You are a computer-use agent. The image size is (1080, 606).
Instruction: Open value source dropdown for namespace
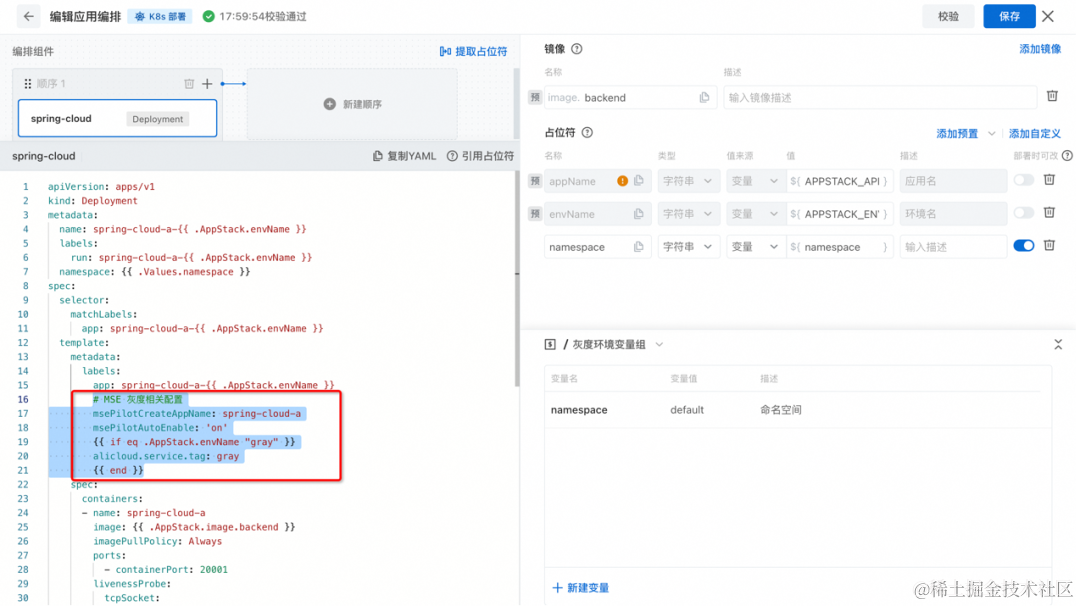coord(758,247)
